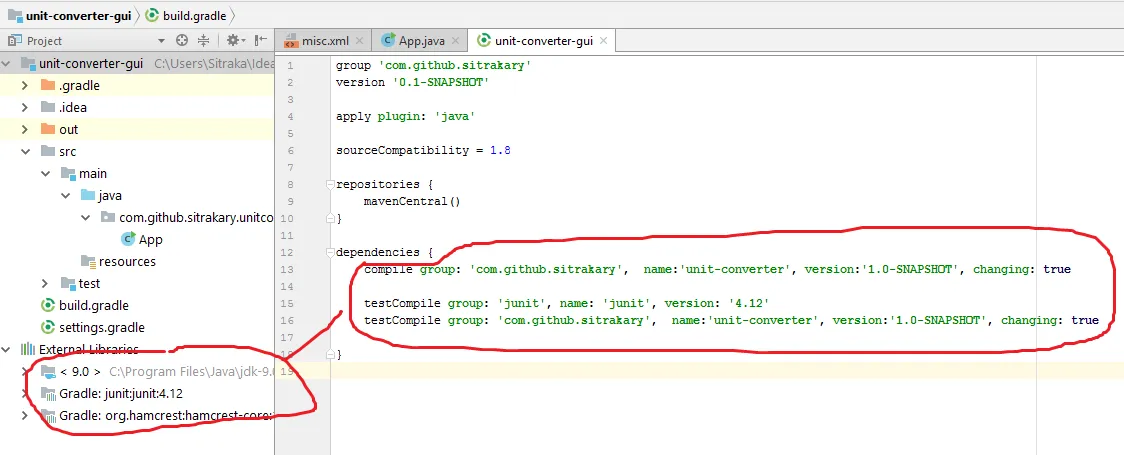Click the version '0.1-SNAPSHOT' line
1124x455 pixels.
tap(412, 82)
